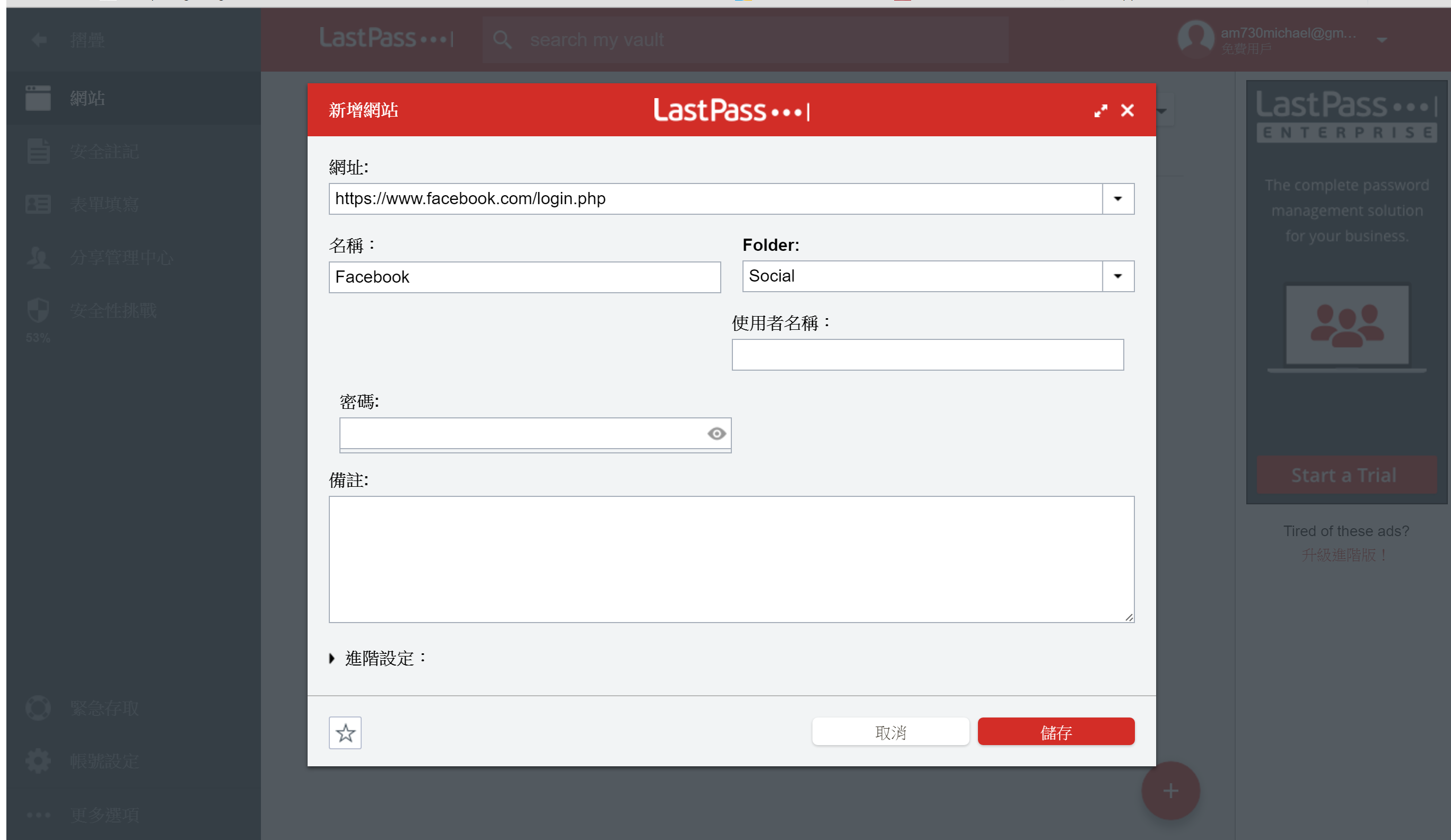1451x840 pixels.
Task: Click the 安全性挑戰 shield icon
Action: pos(38,310)
